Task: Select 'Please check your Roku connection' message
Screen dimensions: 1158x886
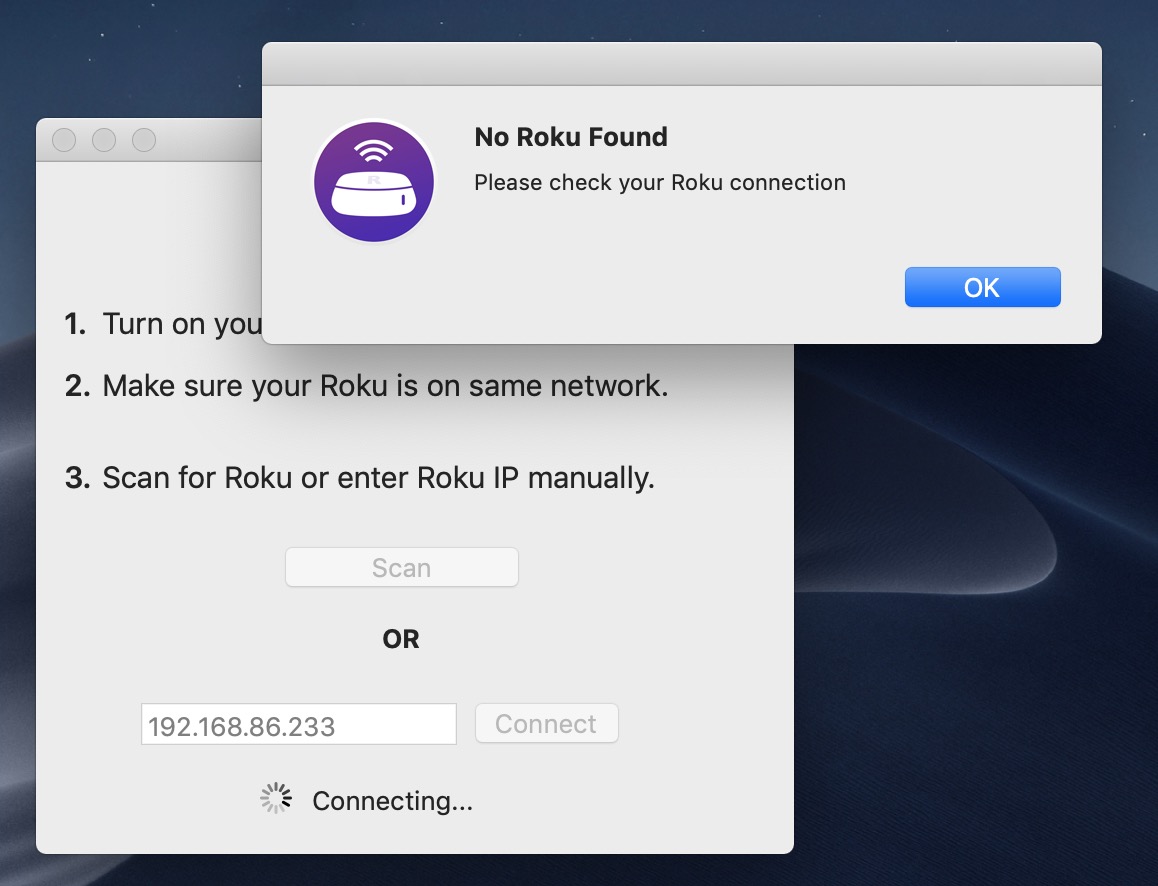Action: tap(660, 182)
